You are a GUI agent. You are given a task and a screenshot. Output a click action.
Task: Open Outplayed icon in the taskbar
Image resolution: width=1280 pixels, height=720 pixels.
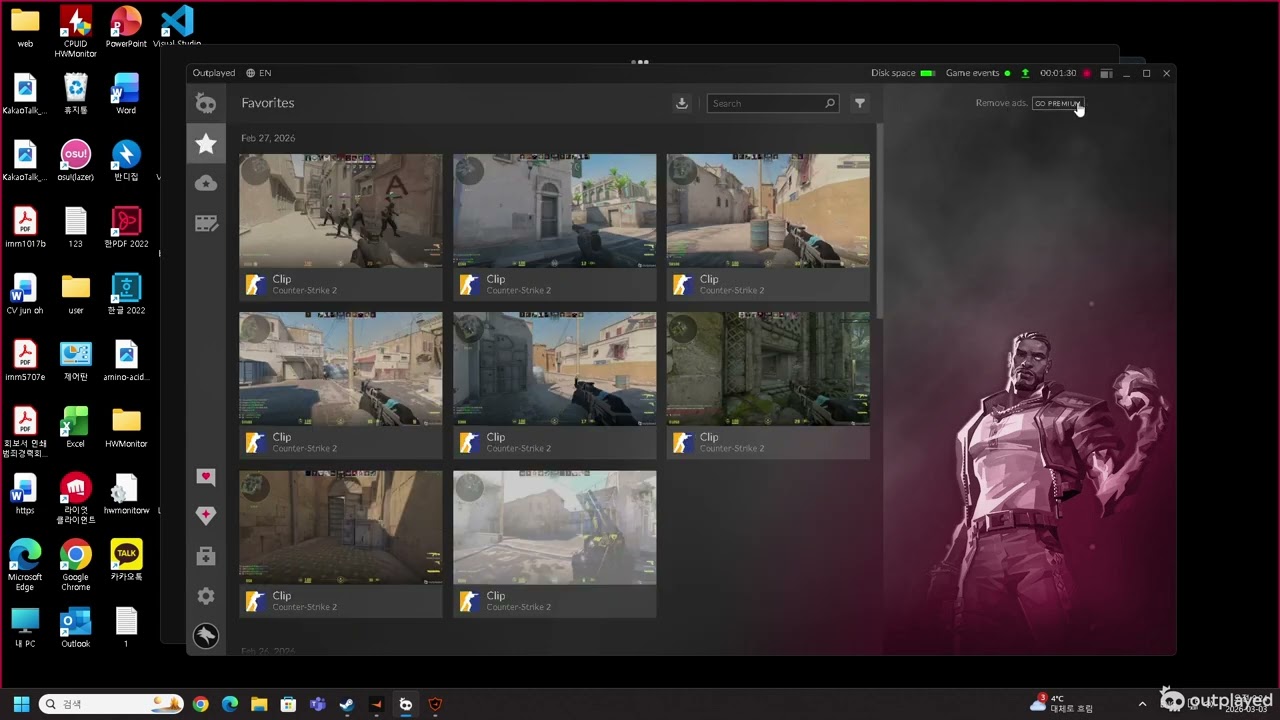[405, 704]
